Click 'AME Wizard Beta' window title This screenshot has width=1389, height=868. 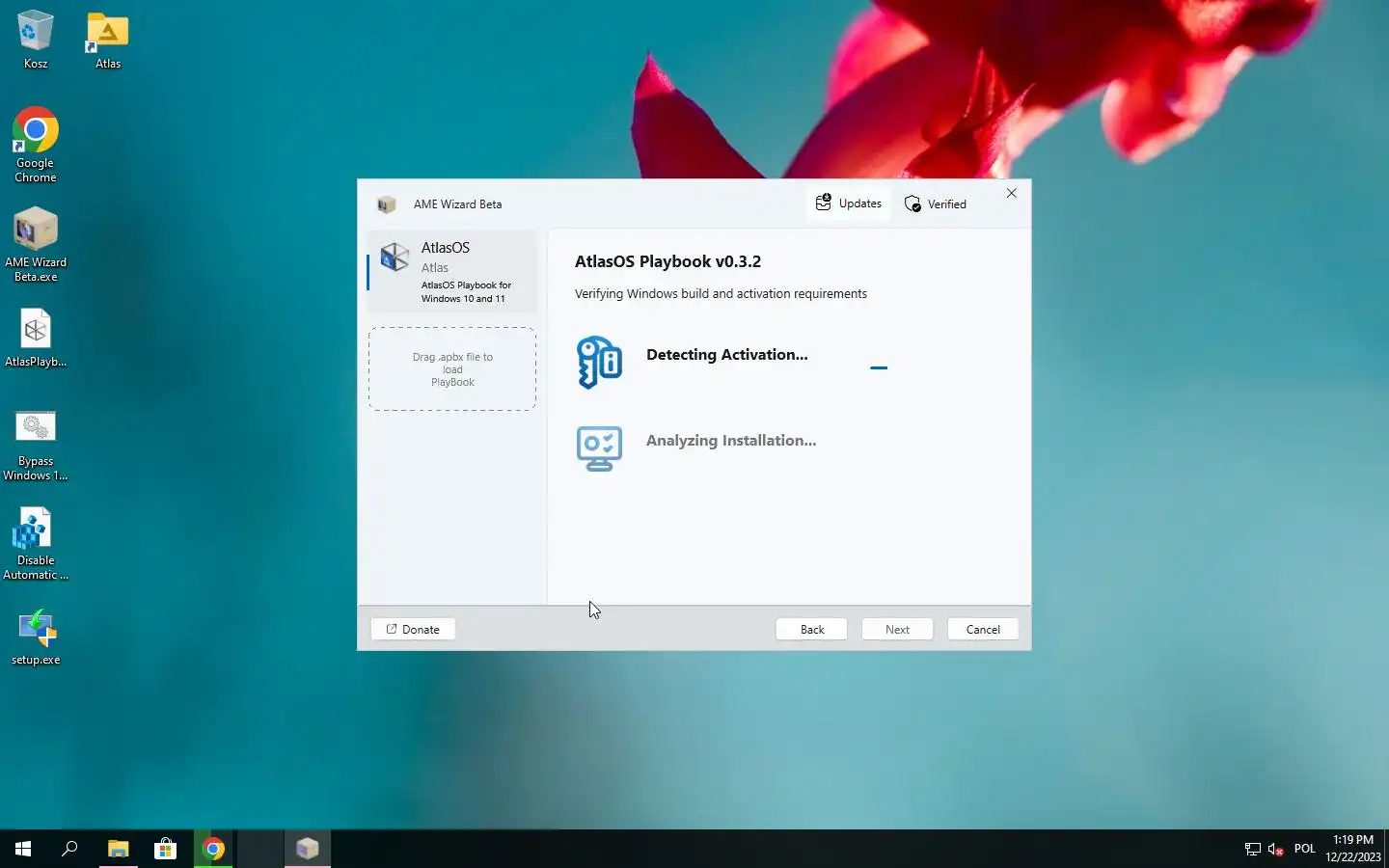(x=457, y=204)
